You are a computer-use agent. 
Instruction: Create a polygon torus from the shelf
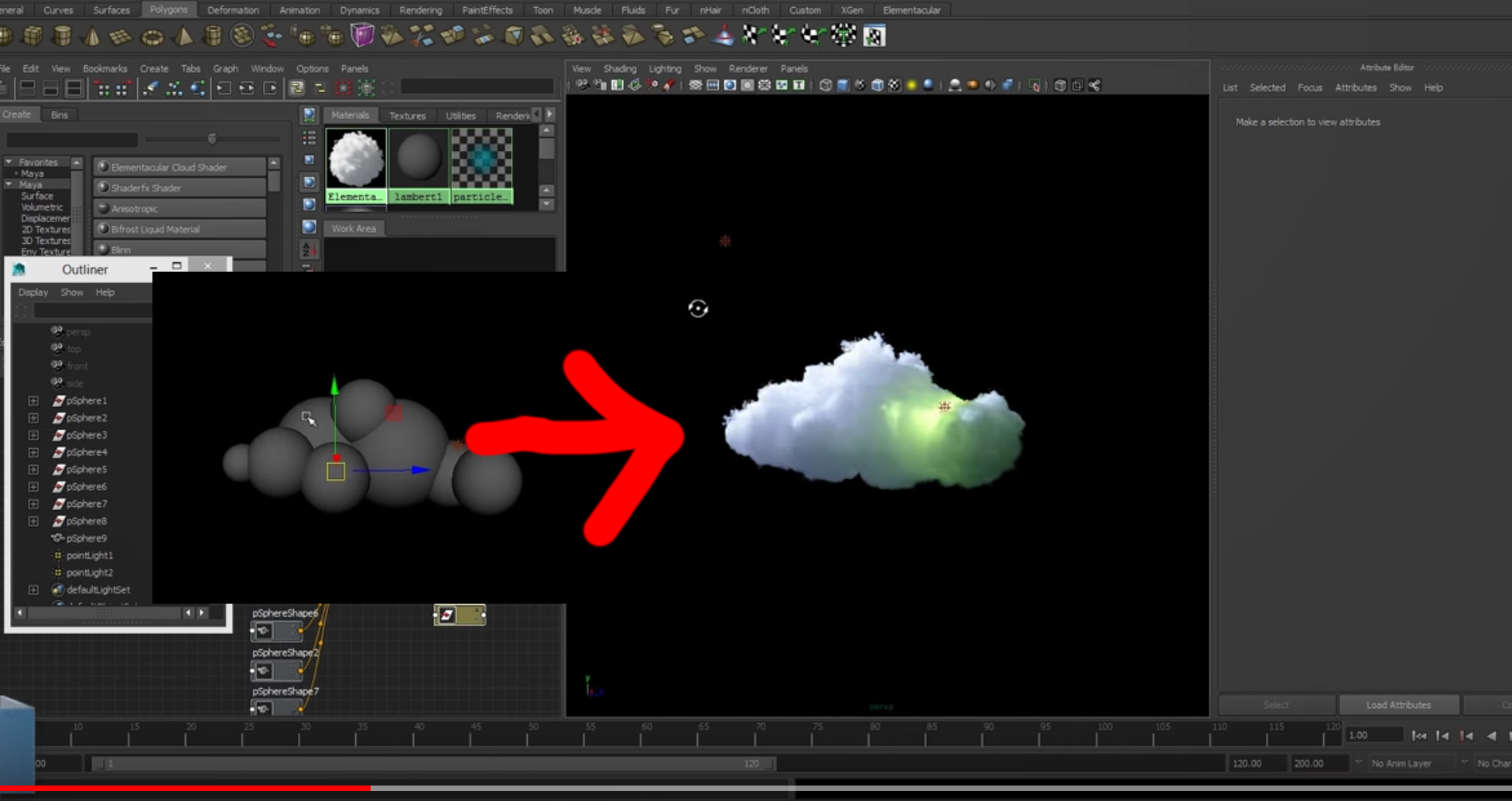click(152, 36)
